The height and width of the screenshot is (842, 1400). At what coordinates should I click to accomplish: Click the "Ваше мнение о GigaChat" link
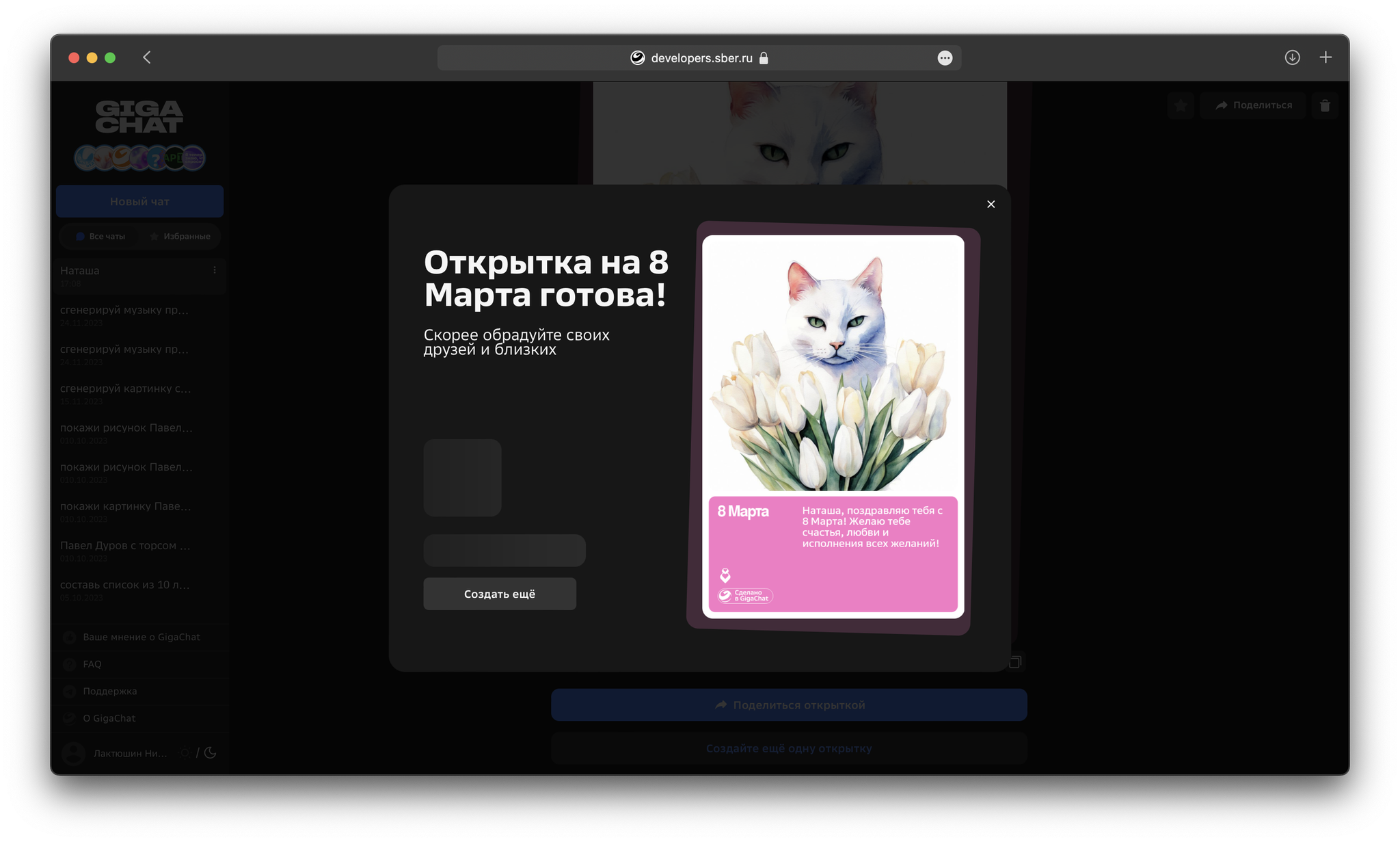[x=142, y=637]
